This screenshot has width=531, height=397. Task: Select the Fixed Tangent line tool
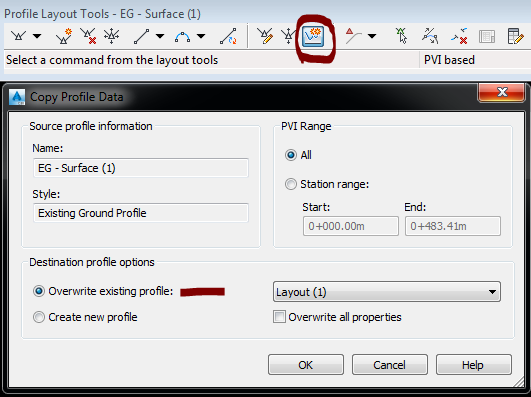tap(142, 36)
